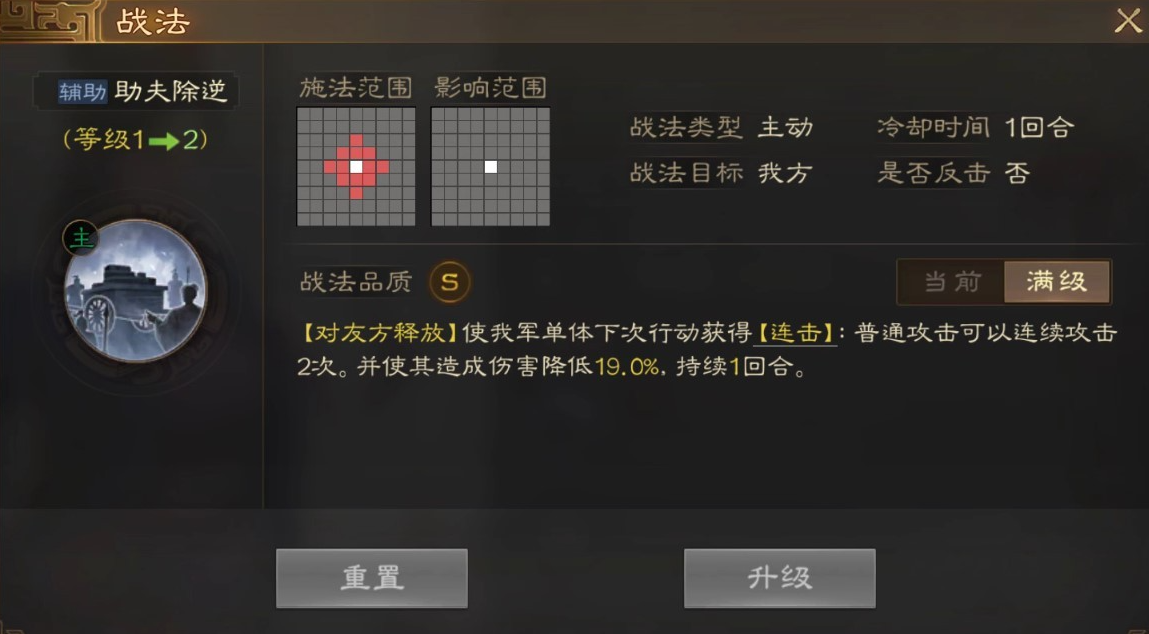Click the 19.0% damage value text
1149x634 pixels.
(627, 366)
